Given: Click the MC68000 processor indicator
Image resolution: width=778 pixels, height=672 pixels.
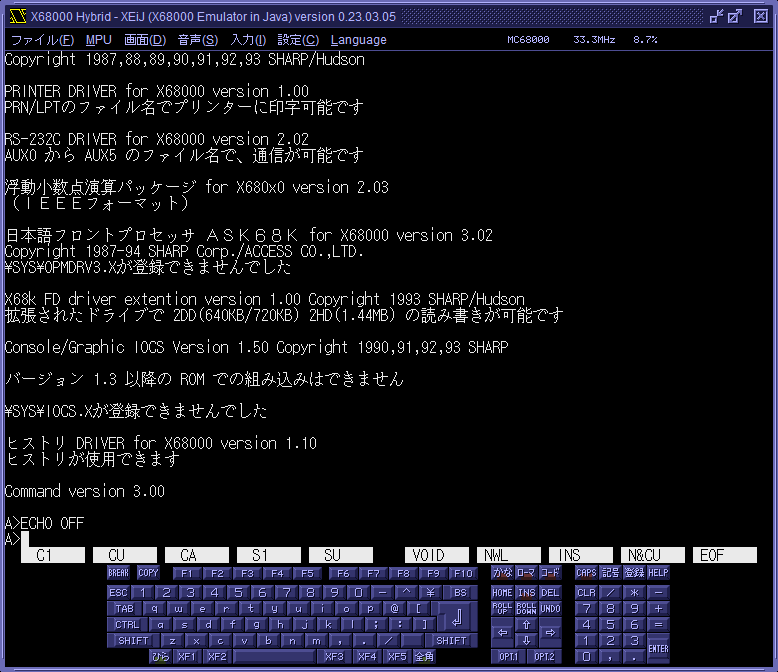Looking at the screenshot, I should point(528,40).
